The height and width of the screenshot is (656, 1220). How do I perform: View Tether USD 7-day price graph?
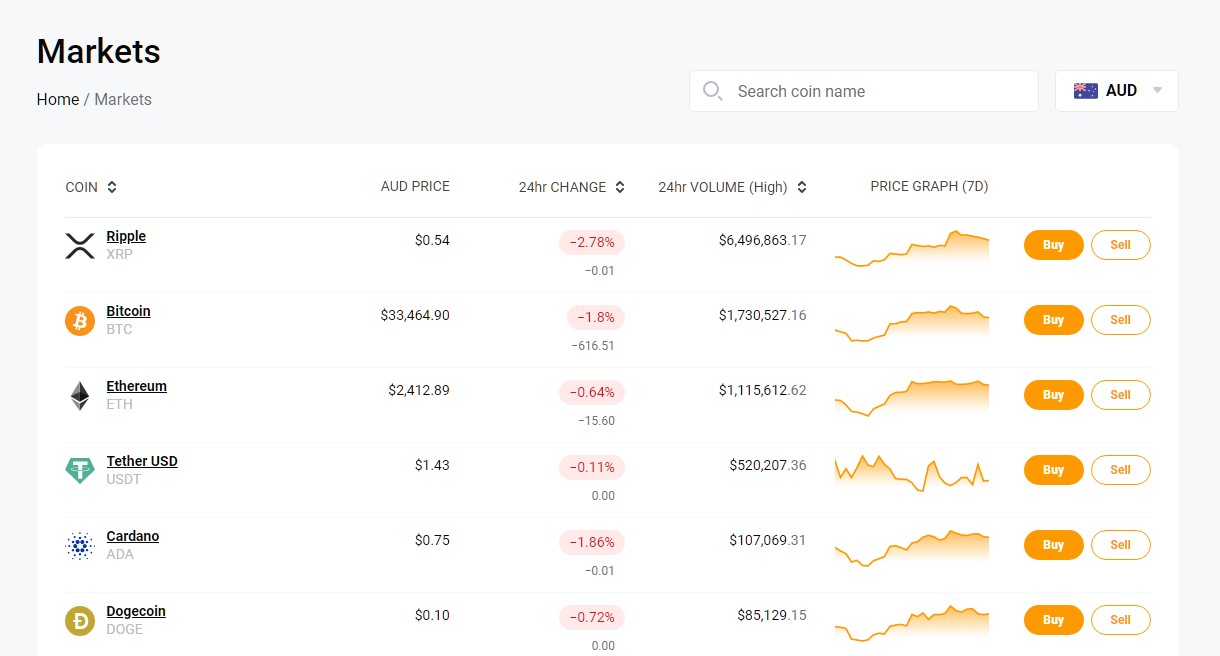[x=912, y=472]
